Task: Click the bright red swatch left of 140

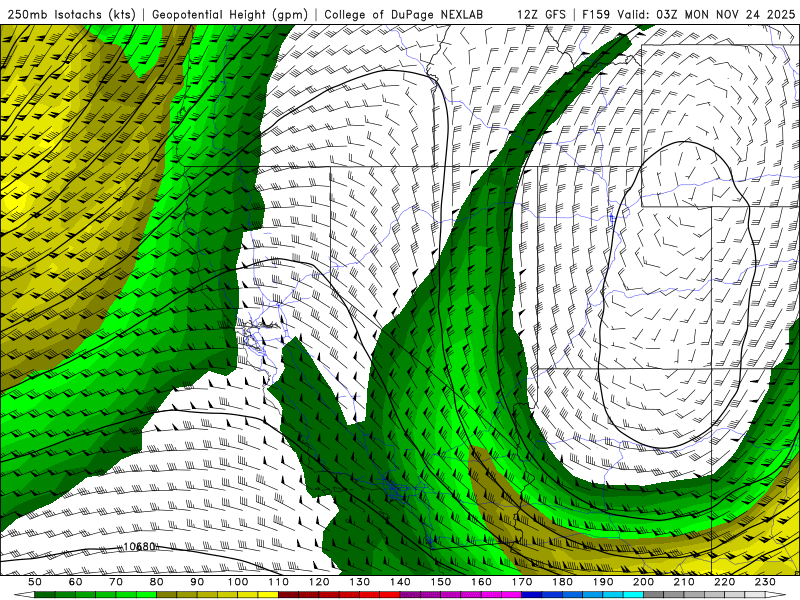Action: (390, 595)
